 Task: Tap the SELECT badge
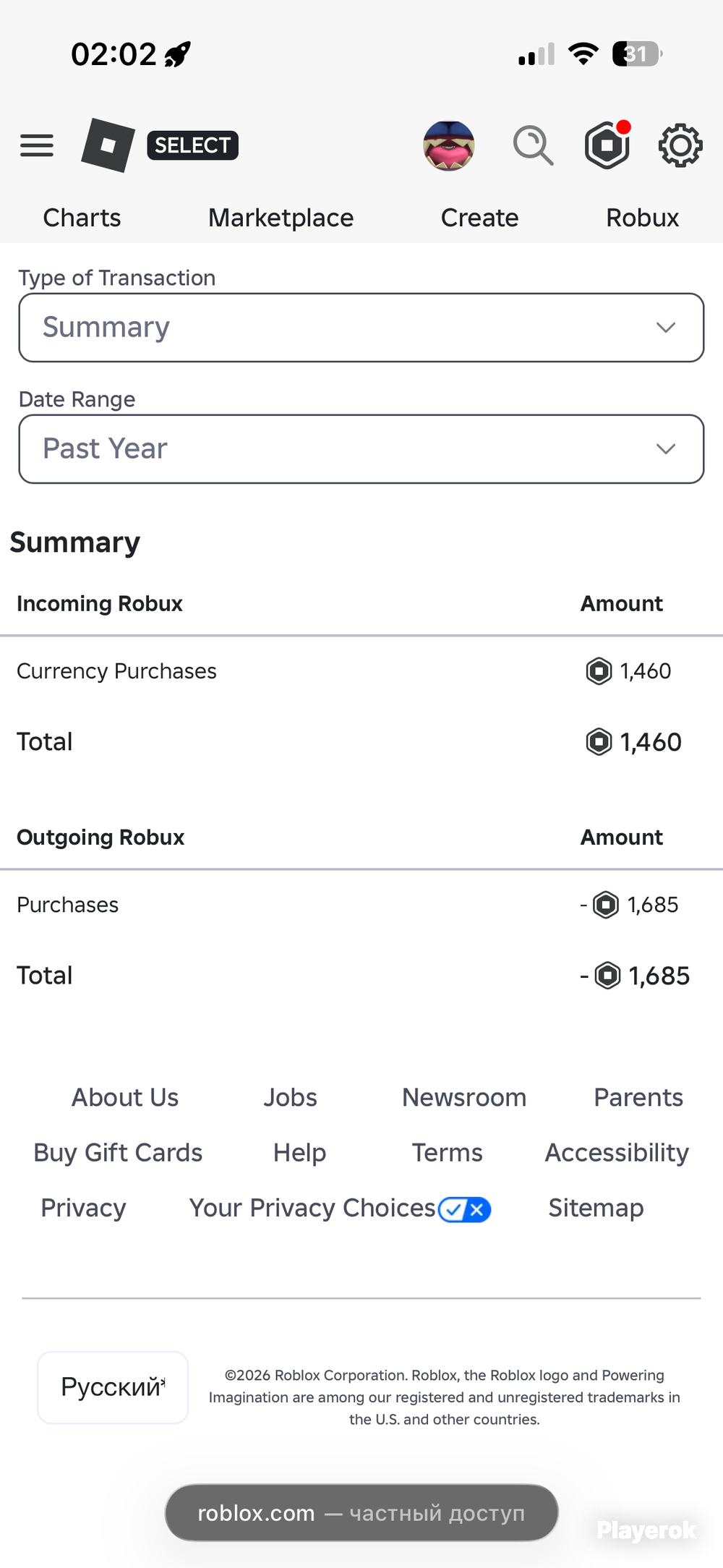click(192, 145)
